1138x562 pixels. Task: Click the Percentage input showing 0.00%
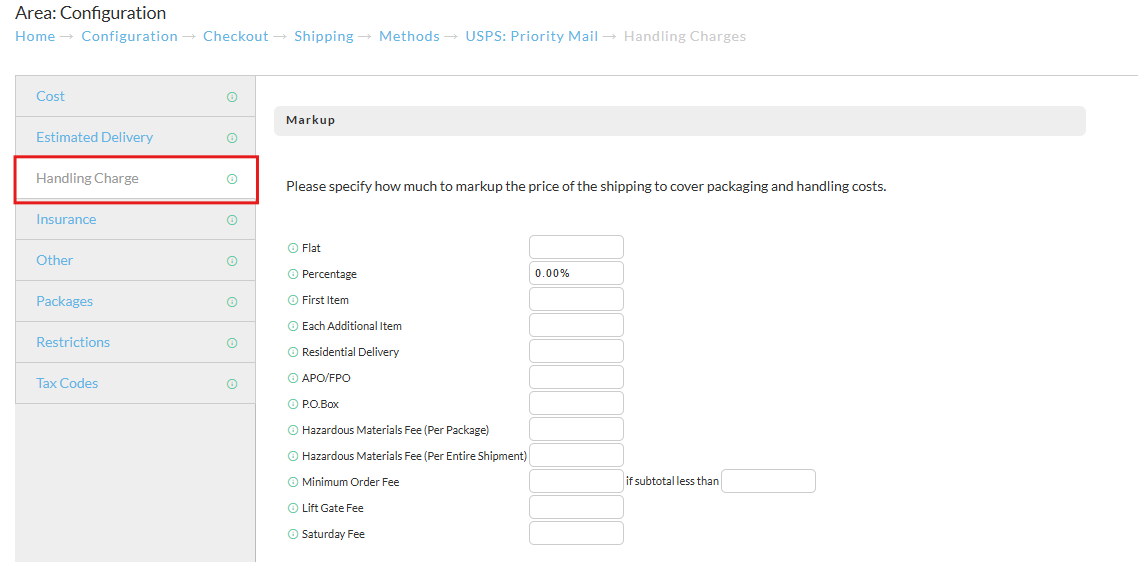pyautogui.click(x=576, y=273)
